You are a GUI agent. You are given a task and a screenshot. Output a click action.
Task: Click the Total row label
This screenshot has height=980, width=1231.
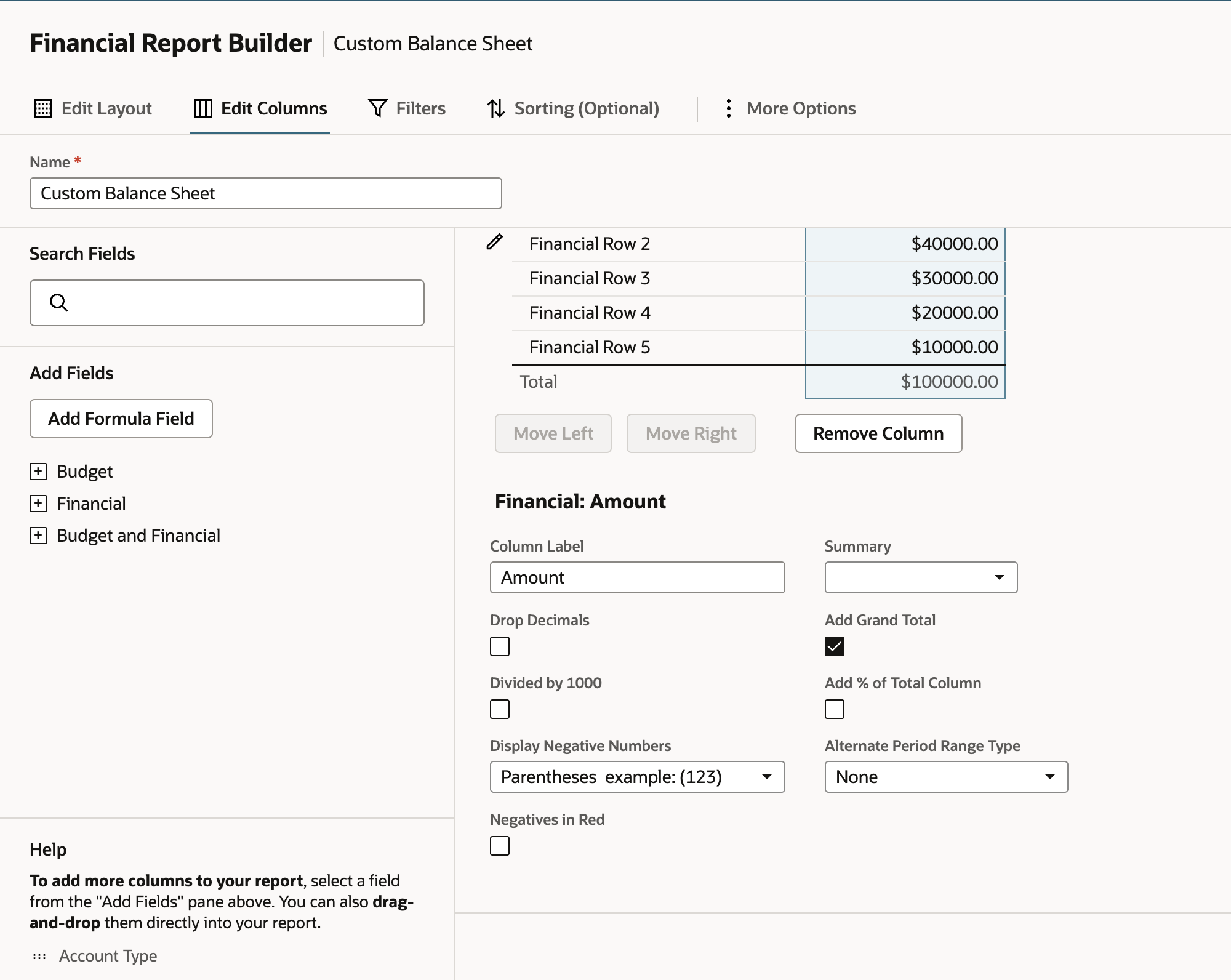[x=539, y=382]
